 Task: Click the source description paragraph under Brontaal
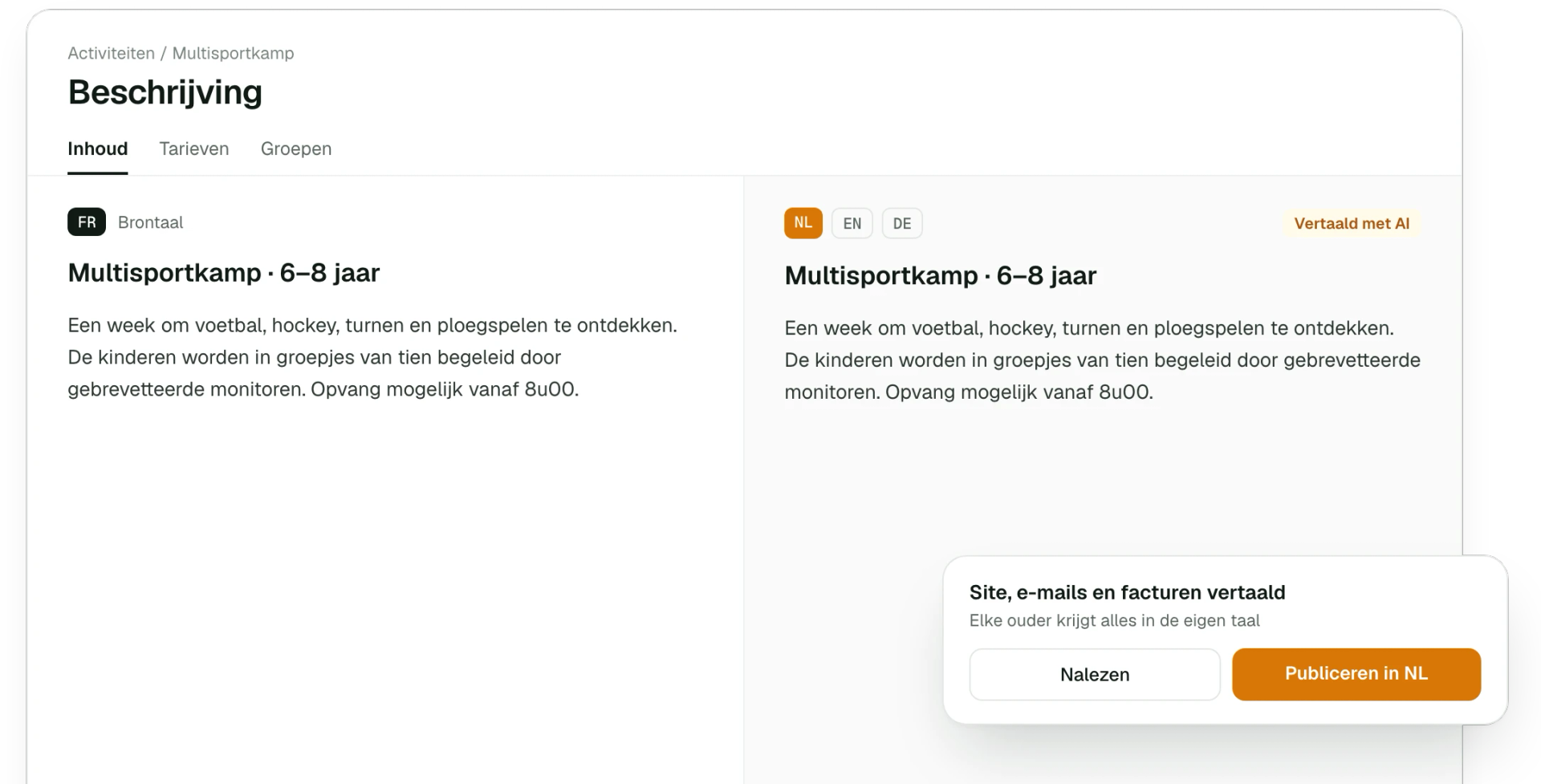(x=372, y=357)
